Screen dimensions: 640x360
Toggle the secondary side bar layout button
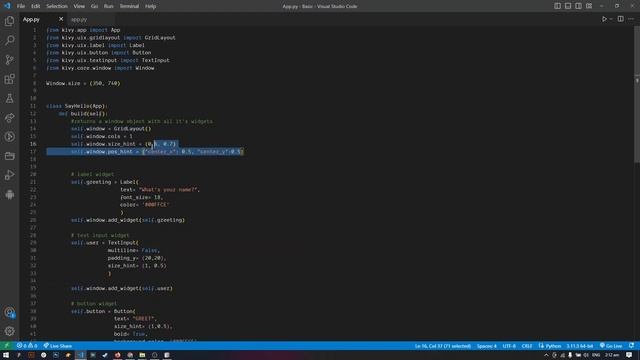pos(578,6)
